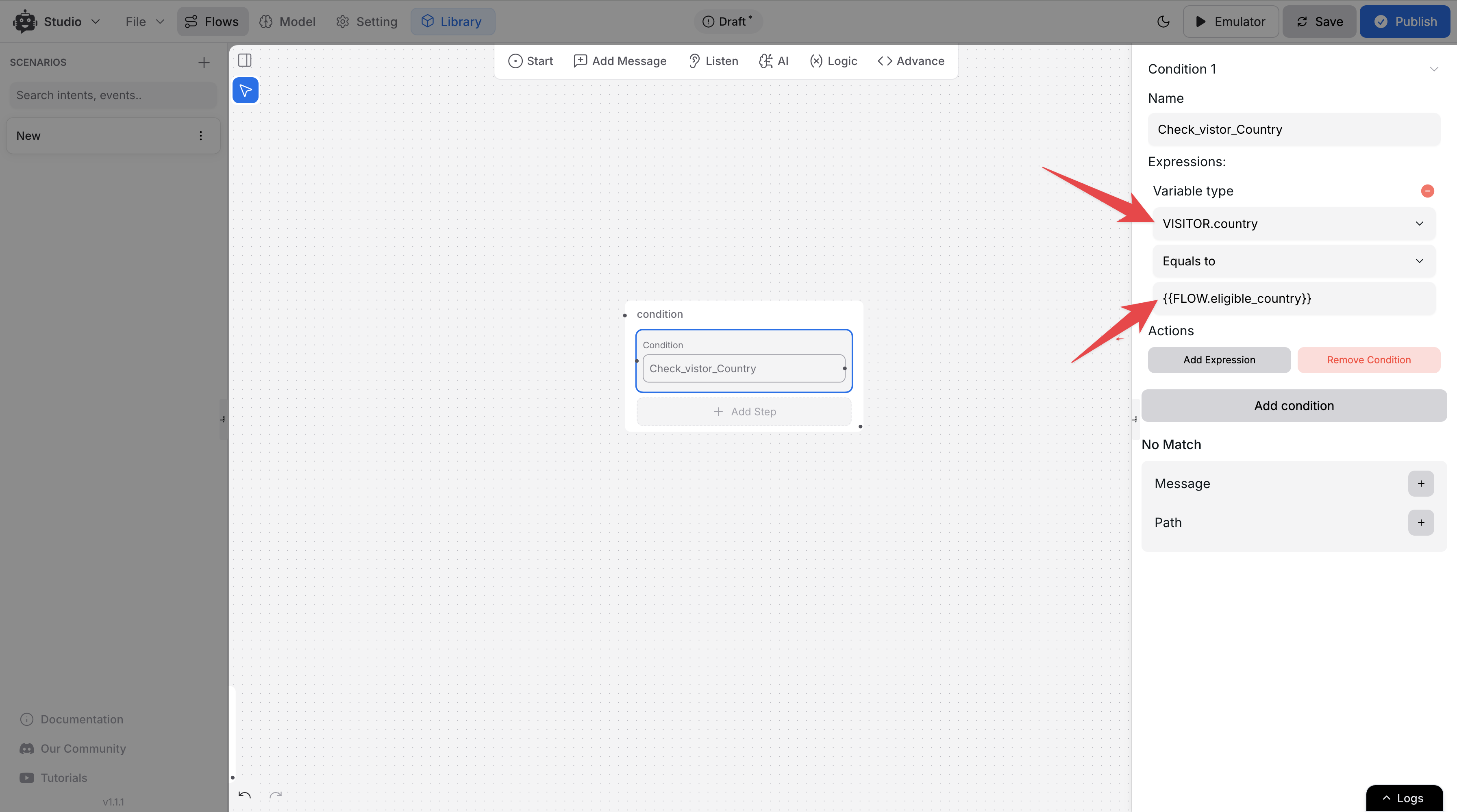Open the VISITOR.country variable dropdown
Image resolution: width=1457 pixels, height=812 pixels.
tap(1294, 224)
